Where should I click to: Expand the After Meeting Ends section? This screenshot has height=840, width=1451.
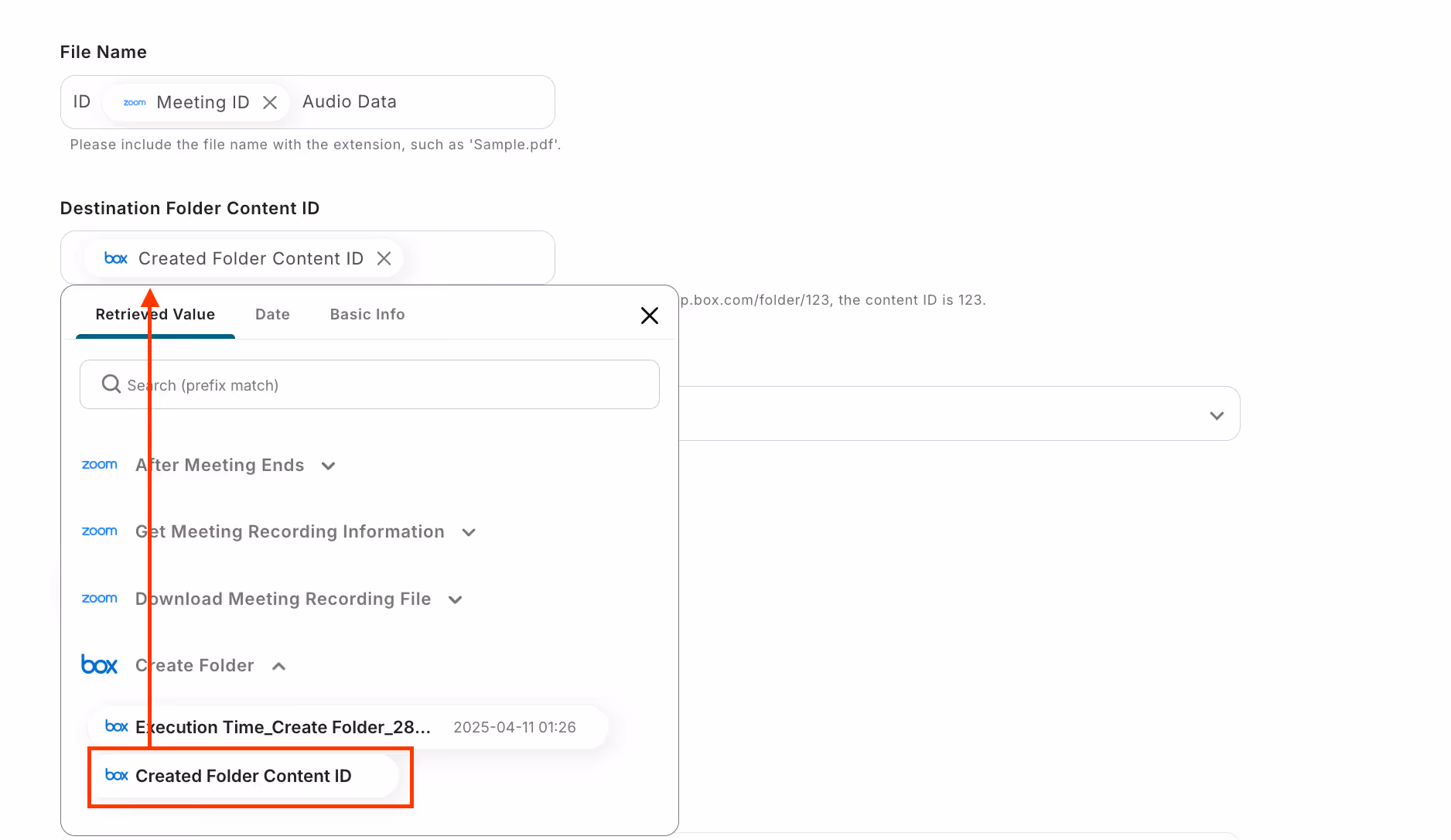[329, 466]
